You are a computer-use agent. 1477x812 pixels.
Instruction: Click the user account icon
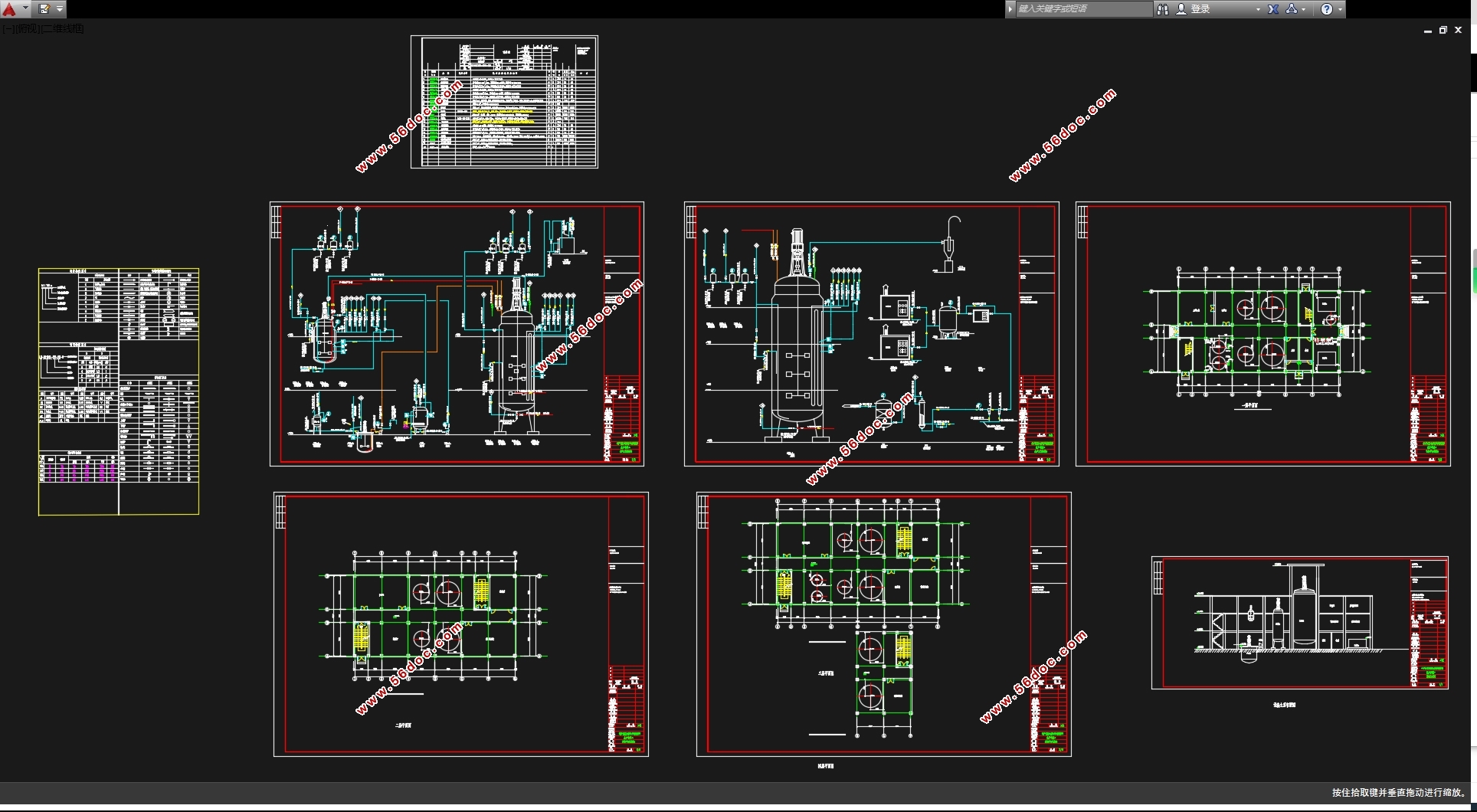[1181, 9]
